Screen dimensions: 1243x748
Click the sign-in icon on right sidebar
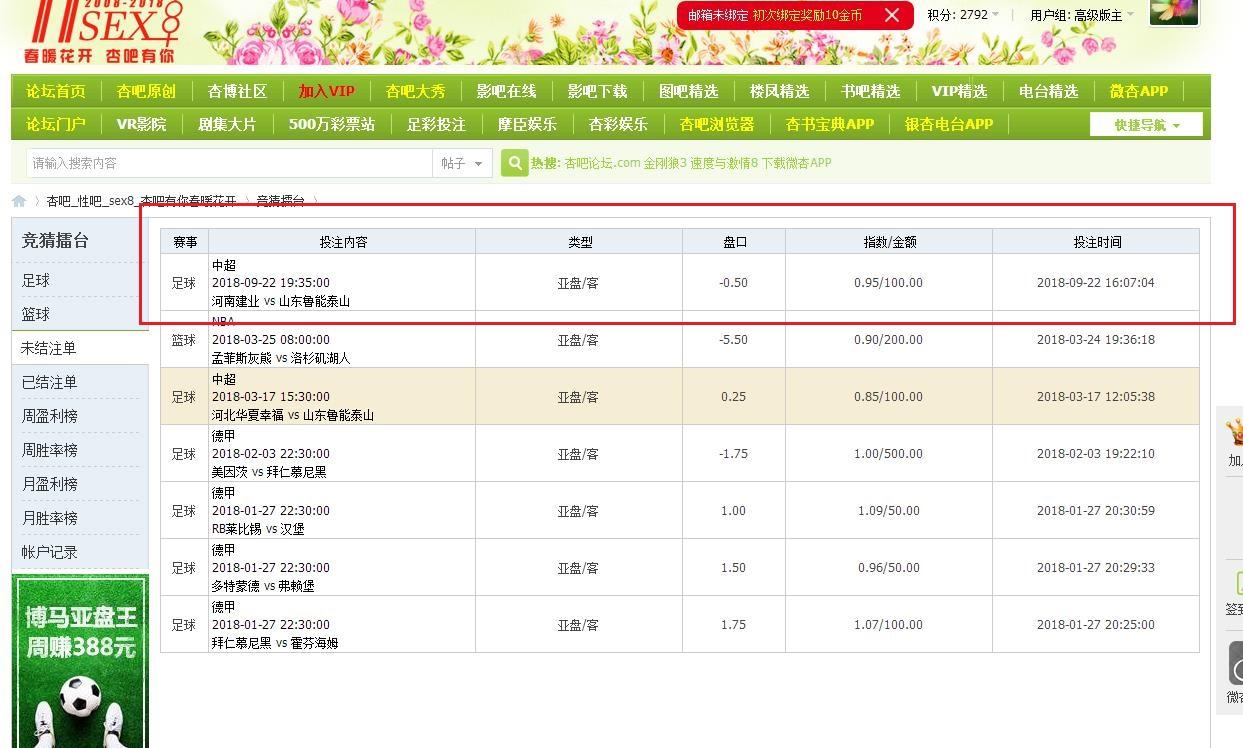[x=1235, y=583]
